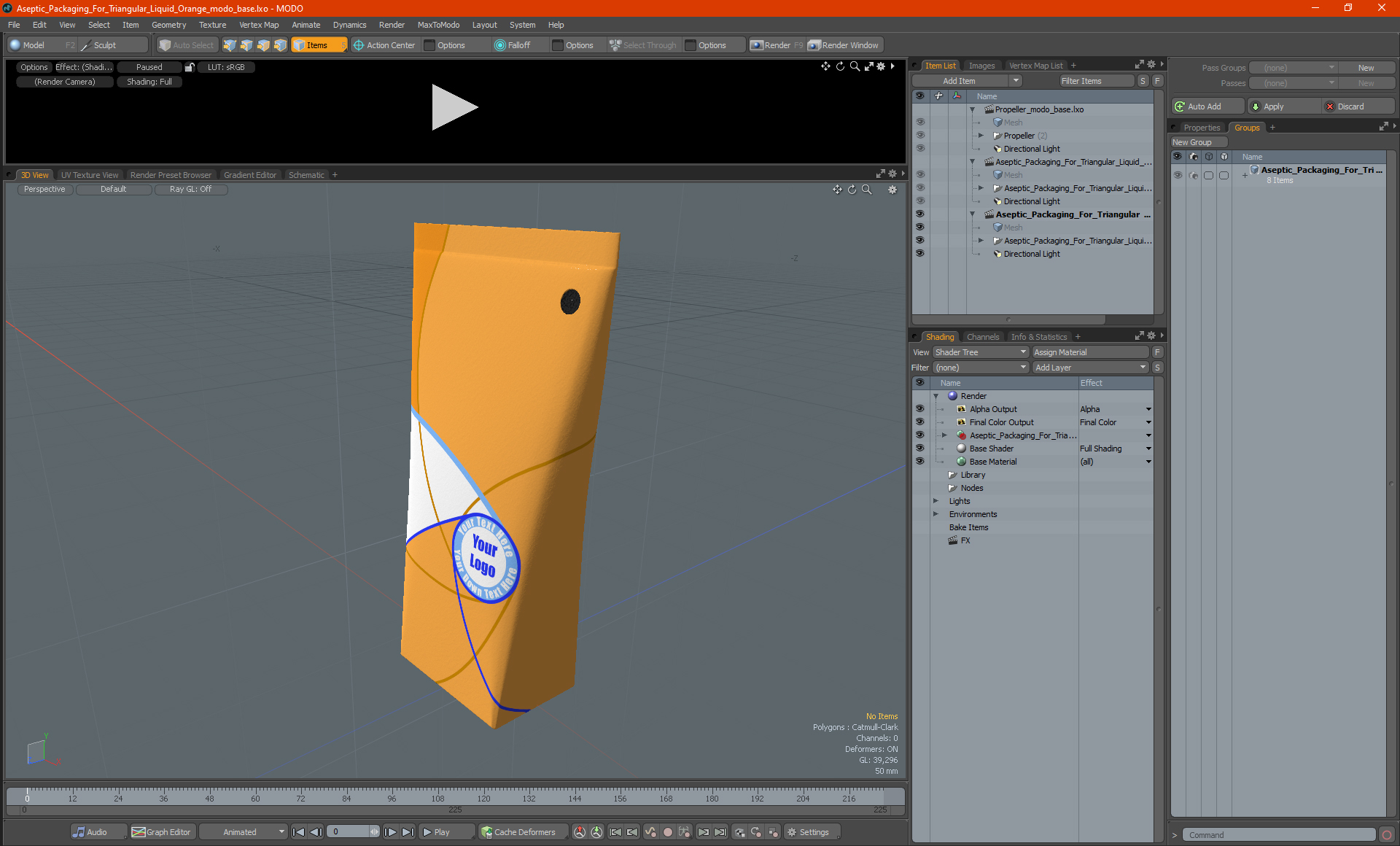The width and height of the screenshot is (1400, 846).
Task: Step to next frame
Action: [x=391, y=832]
